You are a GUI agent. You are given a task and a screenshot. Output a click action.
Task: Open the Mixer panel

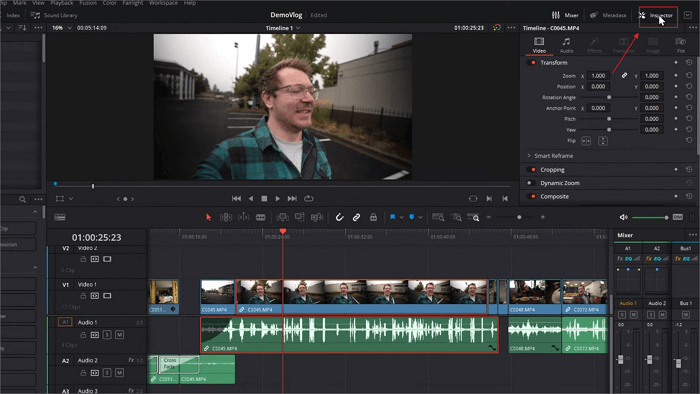[565, 15]
